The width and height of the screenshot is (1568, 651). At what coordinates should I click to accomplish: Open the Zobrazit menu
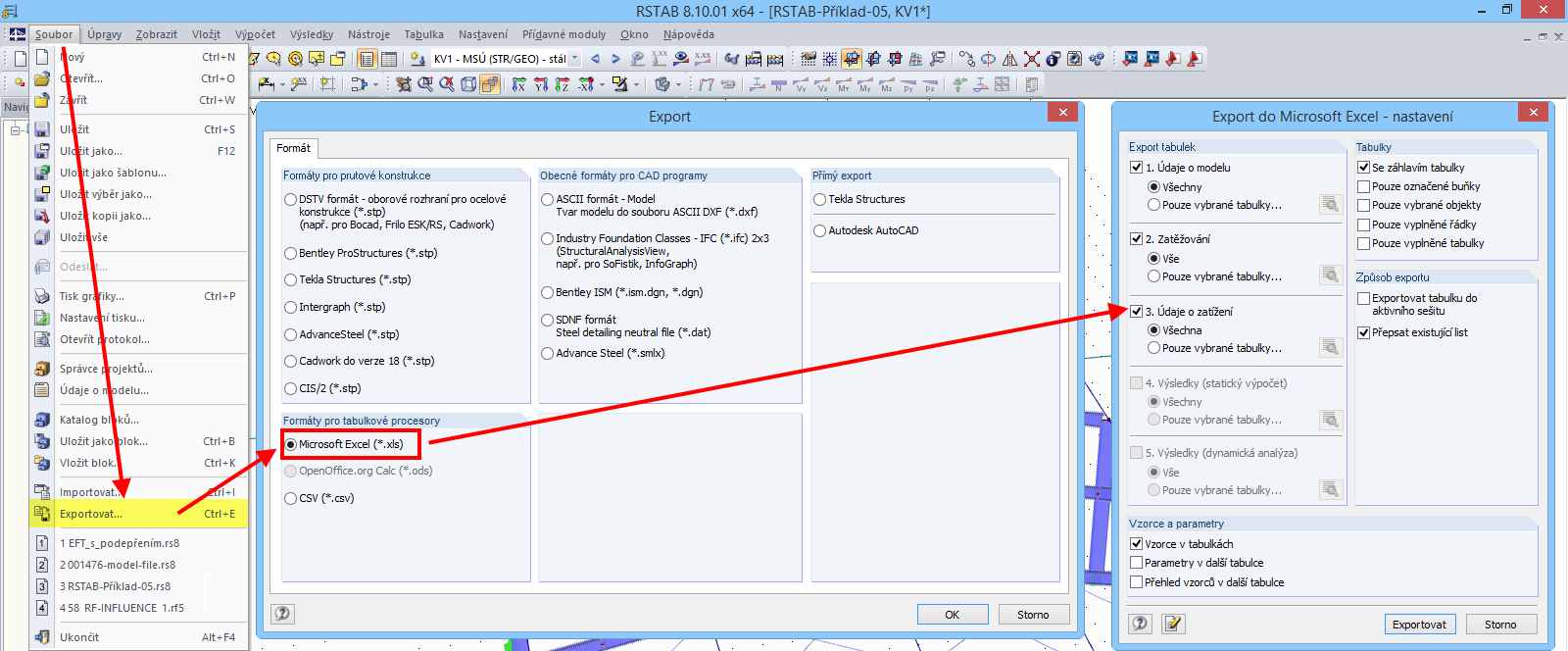point(157,34)
